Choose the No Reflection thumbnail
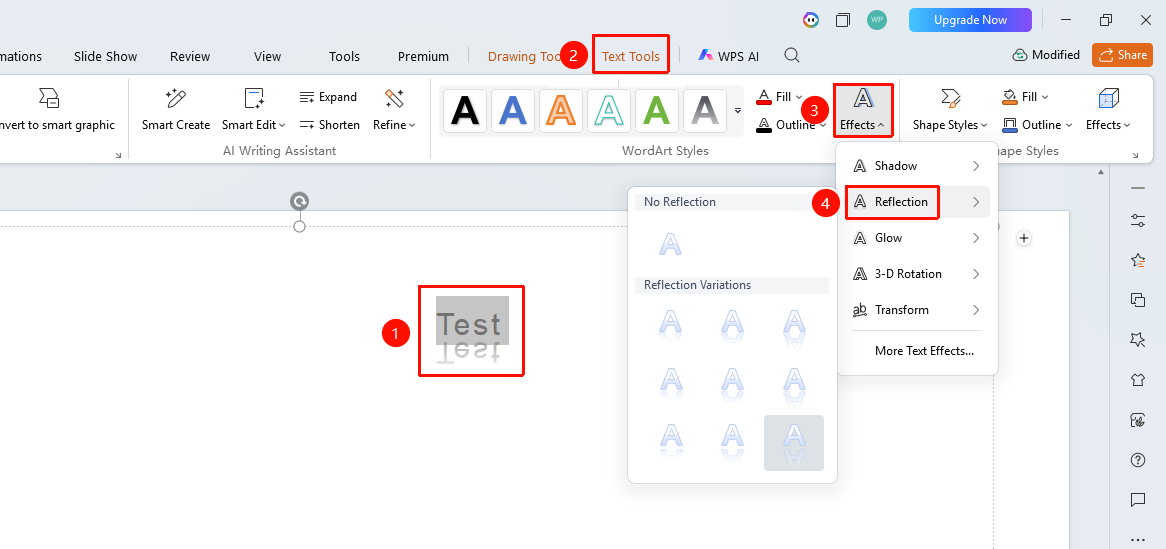This screenshot has width=1166, height=549. pos(671,243)
